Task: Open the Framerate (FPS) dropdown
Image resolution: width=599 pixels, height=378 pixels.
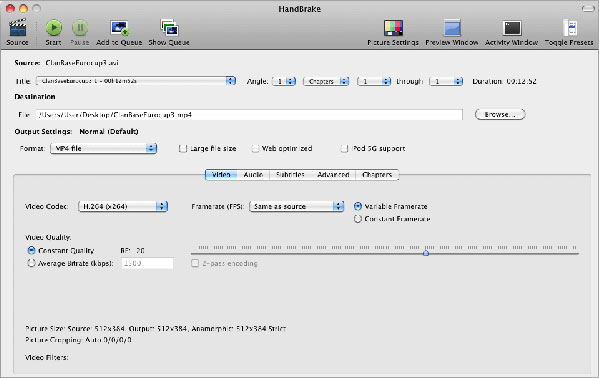Action: 296,206
